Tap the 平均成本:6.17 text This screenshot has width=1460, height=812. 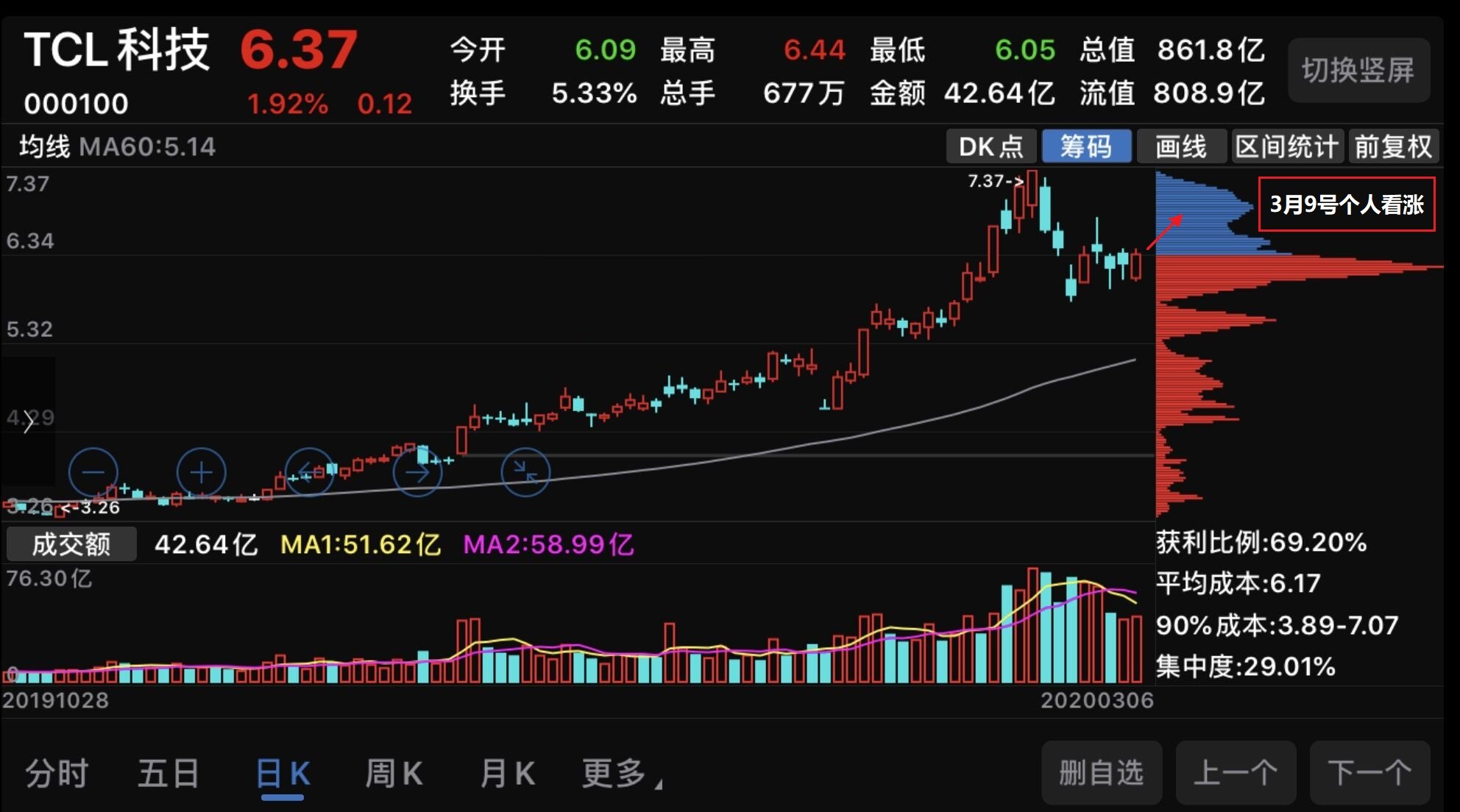click(x=1238, y=583)
